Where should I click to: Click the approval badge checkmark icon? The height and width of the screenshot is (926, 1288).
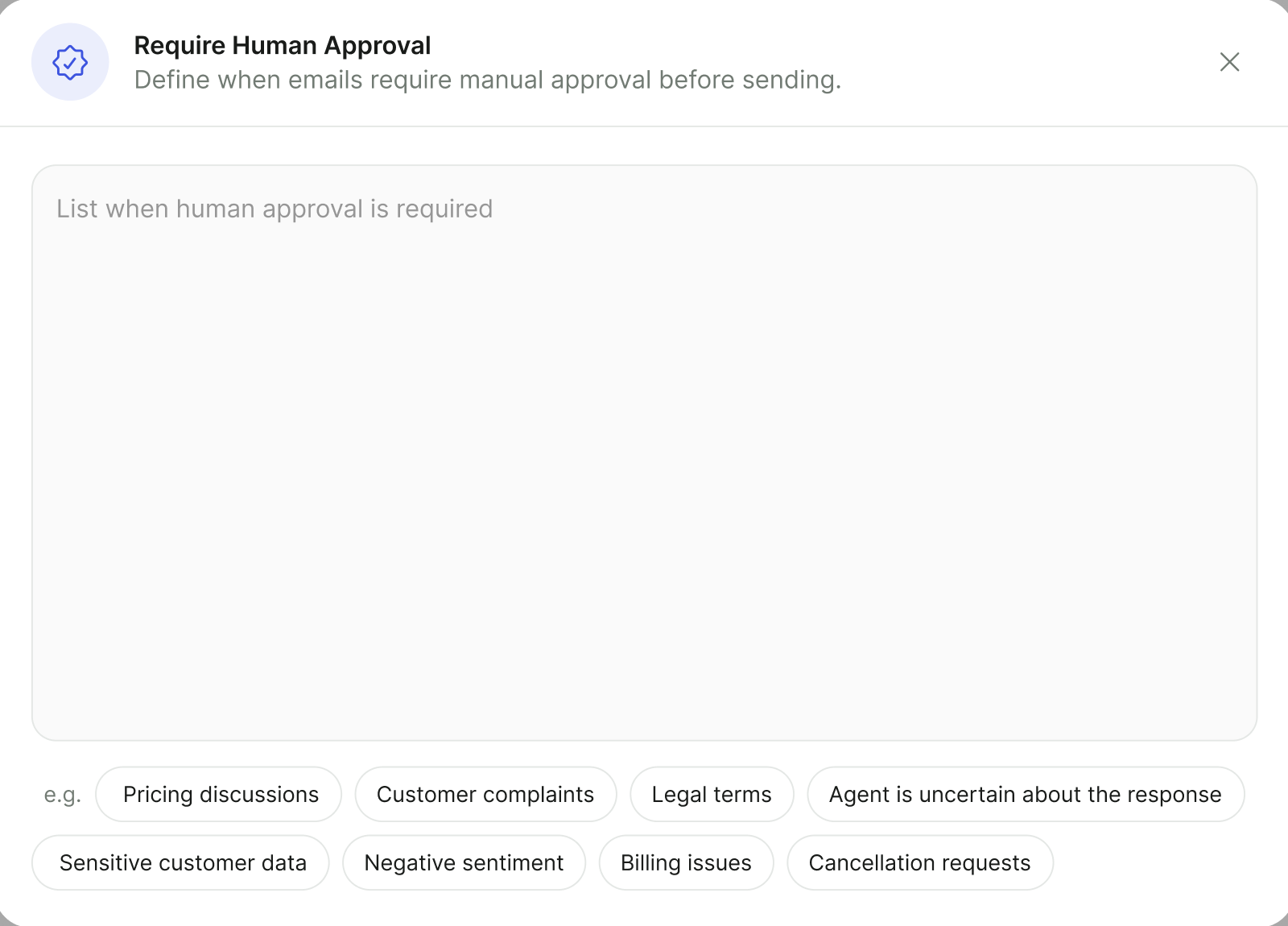pyautogui.click(x=70, y=62)
